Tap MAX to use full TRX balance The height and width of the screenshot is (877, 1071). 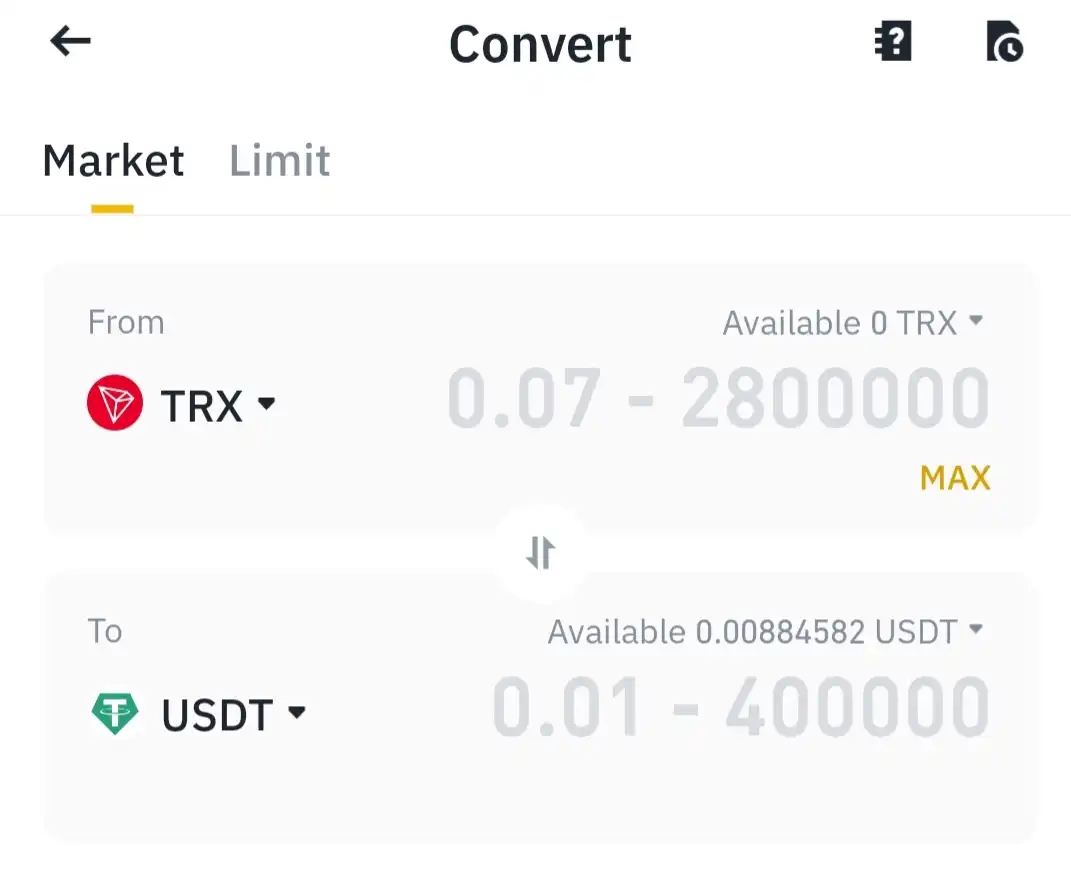954,478
